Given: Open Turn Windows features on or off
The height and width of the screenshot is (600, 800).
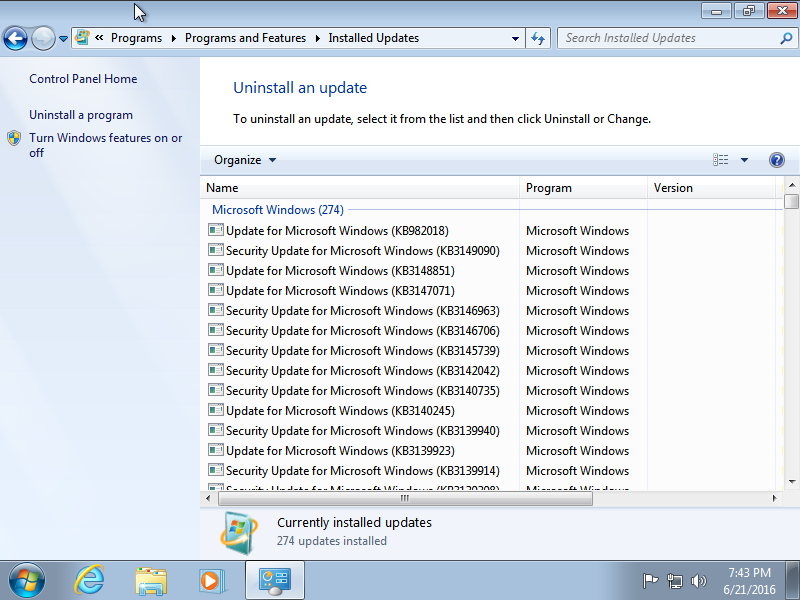Looking at the screenshot, I should coord(106,145).
